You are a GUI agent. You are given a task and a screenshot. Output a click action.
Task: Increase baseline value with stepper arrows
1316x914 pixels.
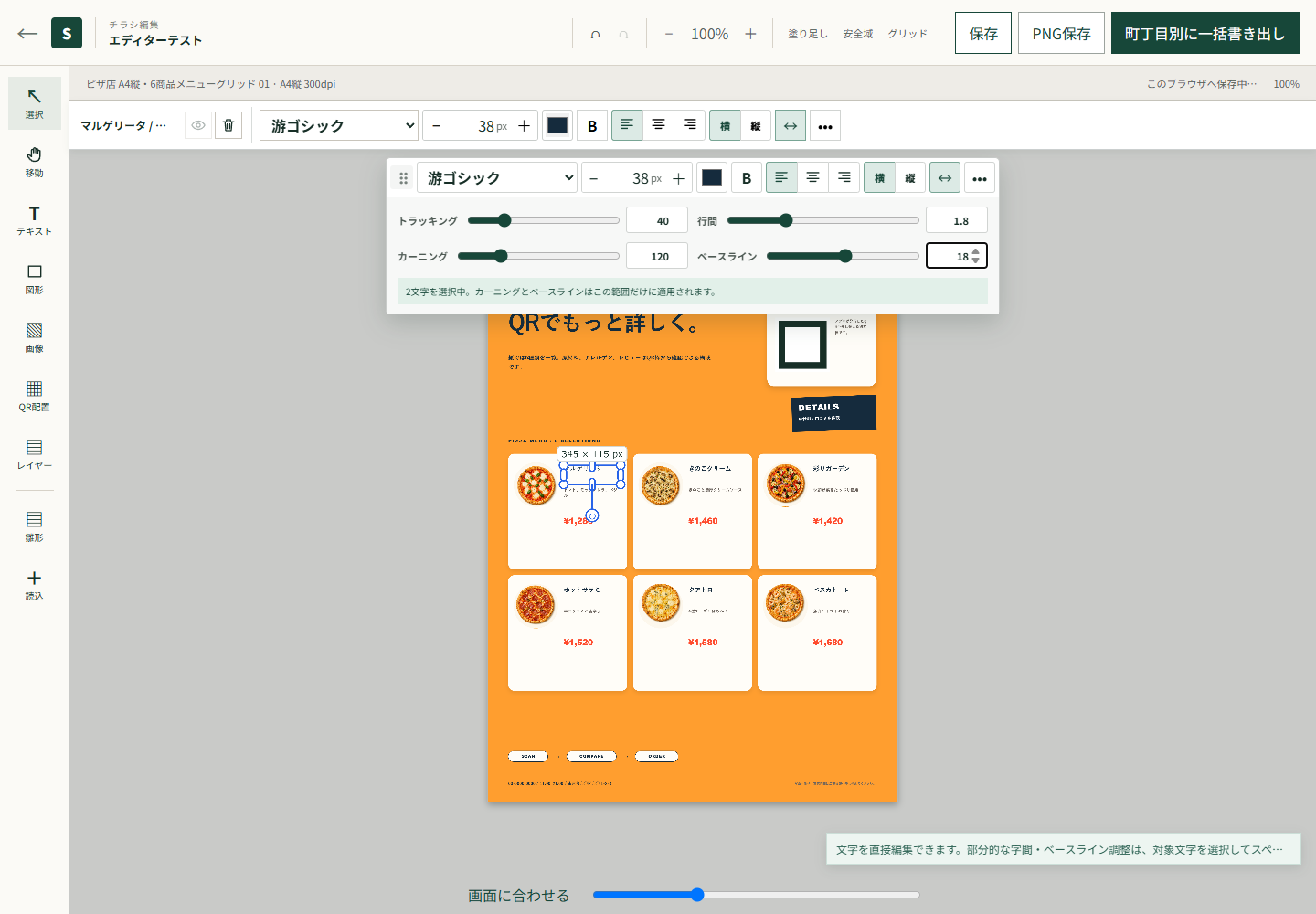click(976, 251)
